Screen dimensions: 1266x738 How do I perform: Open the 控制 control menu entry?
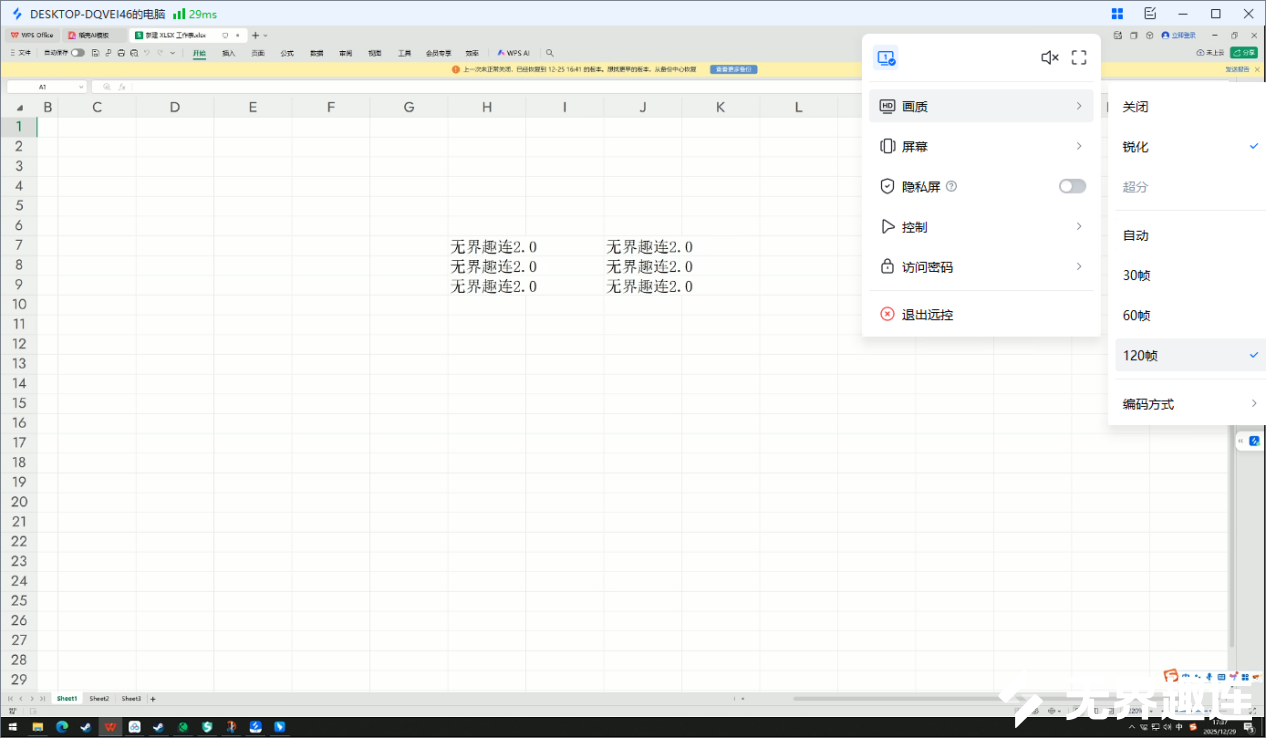(980, 227)
